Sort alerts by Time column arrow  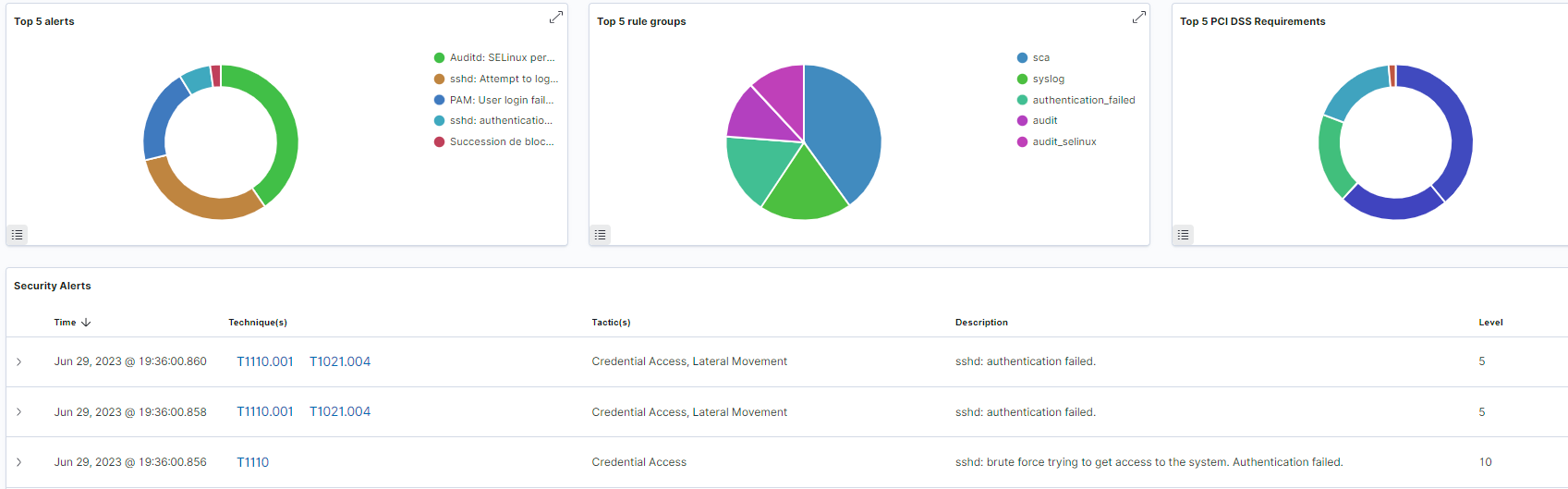tap(86, 323)
